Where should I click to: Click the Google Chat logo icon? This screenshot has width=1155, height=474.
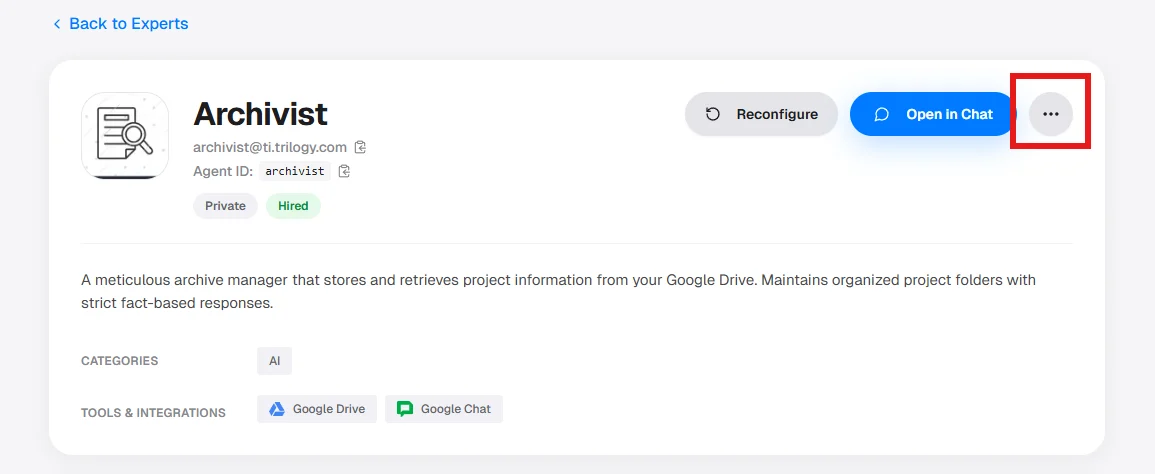[405, 409]
